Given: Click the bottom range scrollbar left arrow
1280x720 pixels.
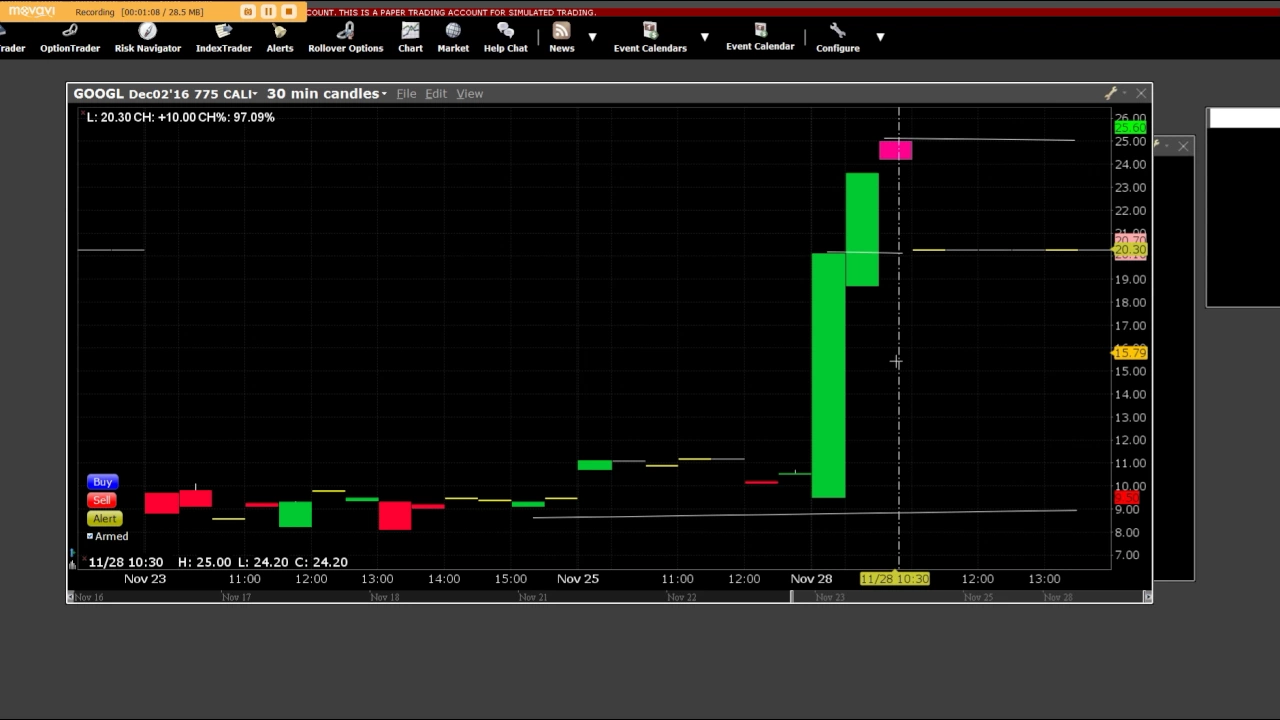Looking at the screenshot, I should coord(70,597).
